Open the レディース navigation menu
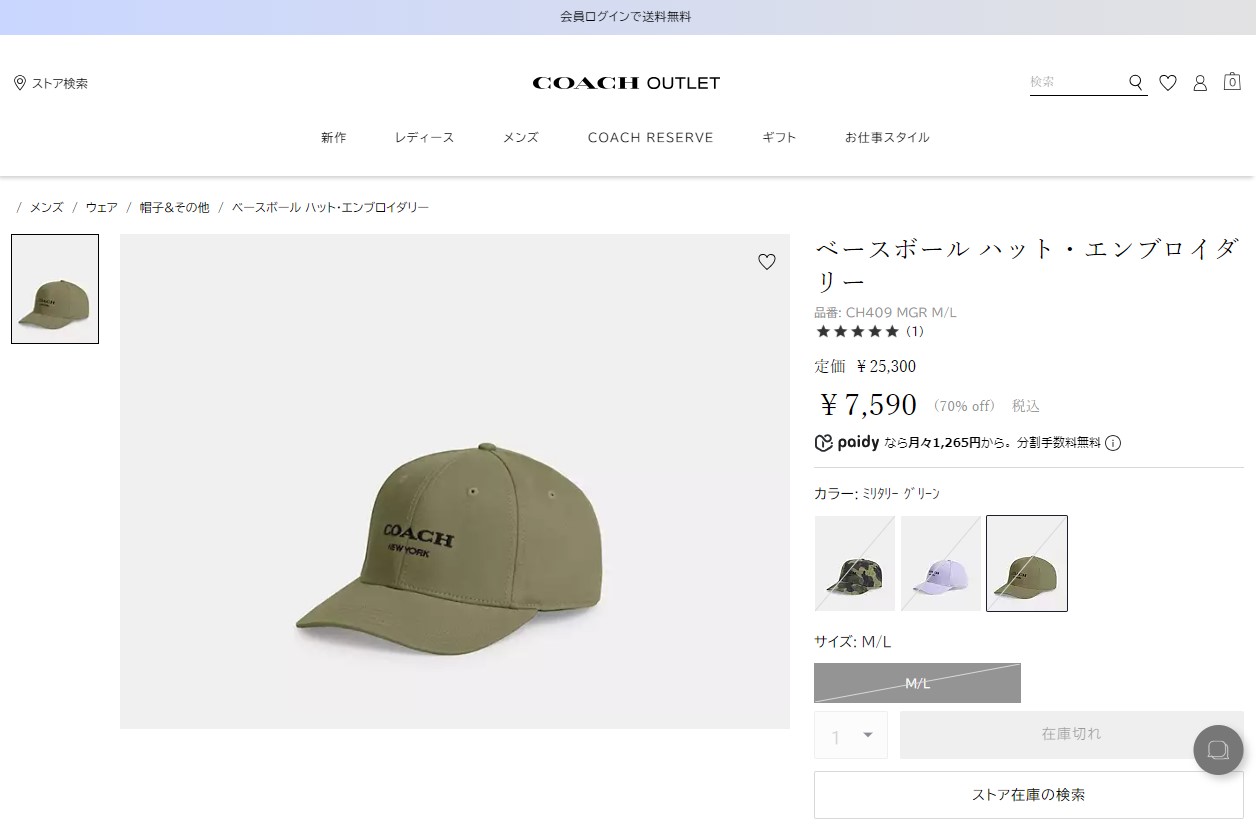The width and height of the screenshot is (1256, 829). click(424, 138)
